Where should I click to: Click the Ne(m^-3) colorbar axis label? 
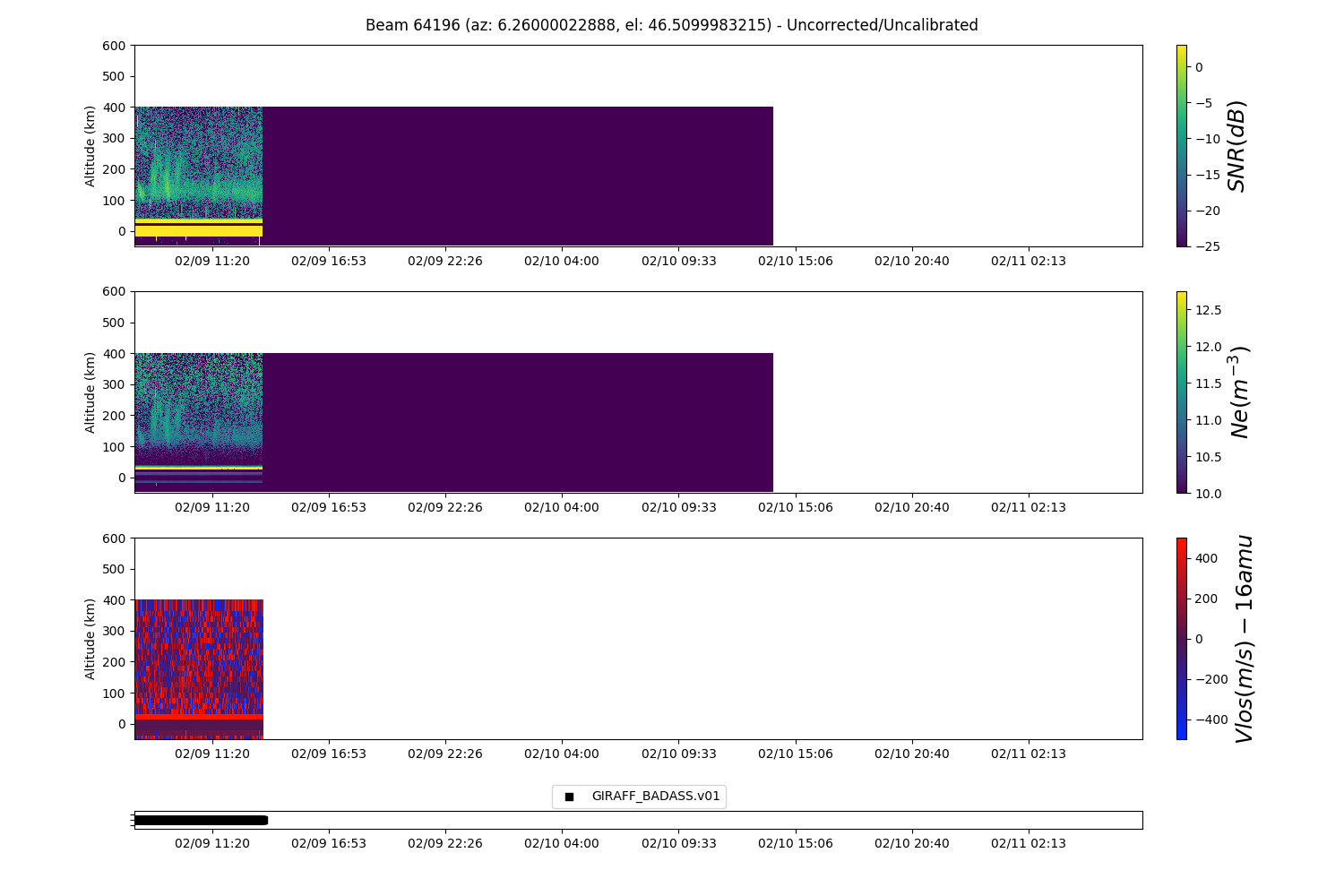click(1239, 392)
